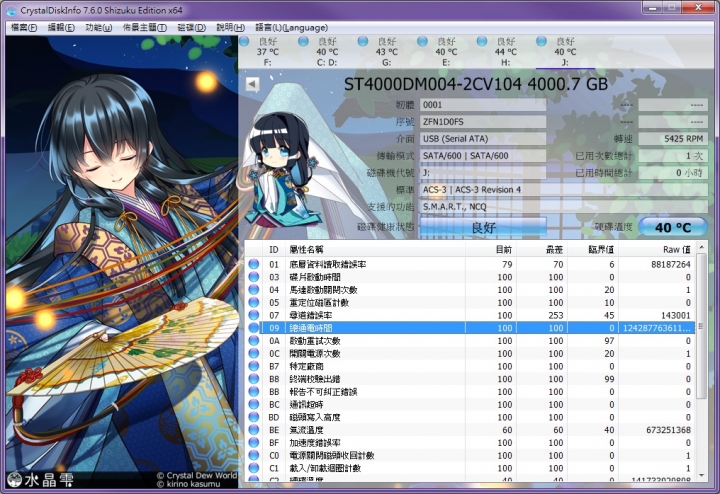Click status orb of attribute B7 row
The width and height of the screenshot is (720, 494).
point(253,366)
